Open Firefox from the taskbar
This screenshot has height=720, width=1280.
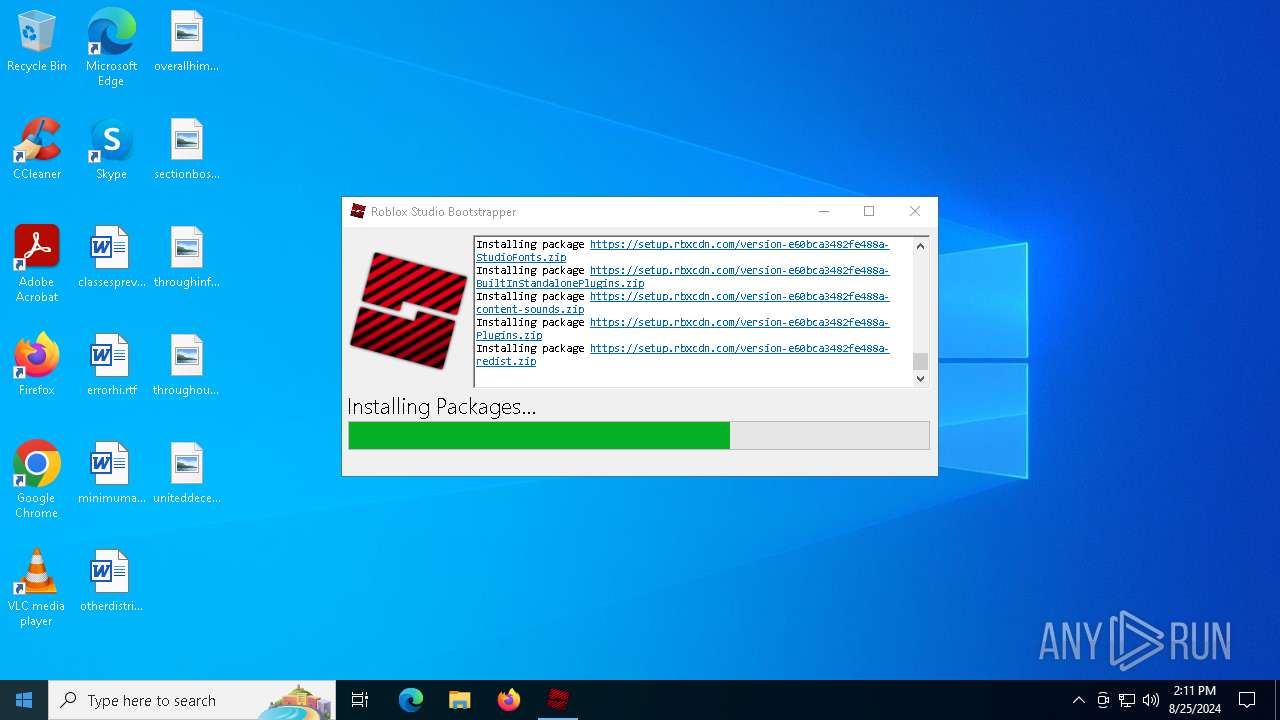coord(509,700)
